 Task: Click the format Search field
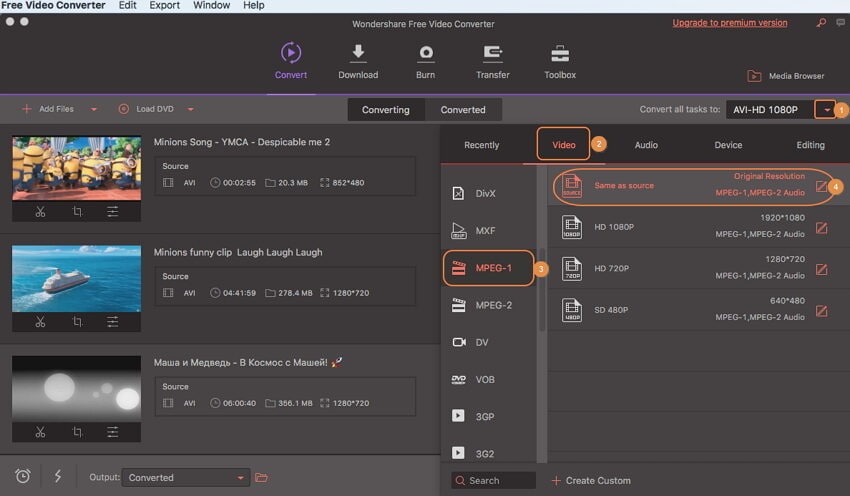(x=493, y=480)
